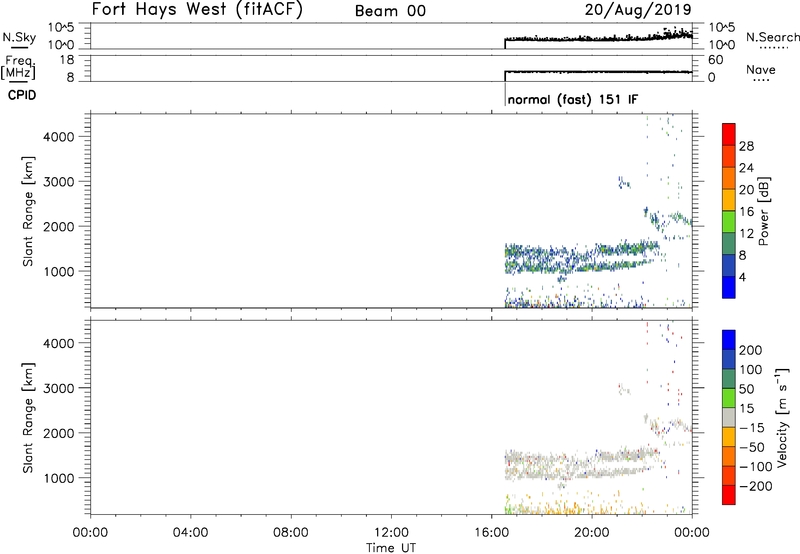
Task: Click the 'Velocity [m s-1]' axis label
Action: [x=782, y=417]
